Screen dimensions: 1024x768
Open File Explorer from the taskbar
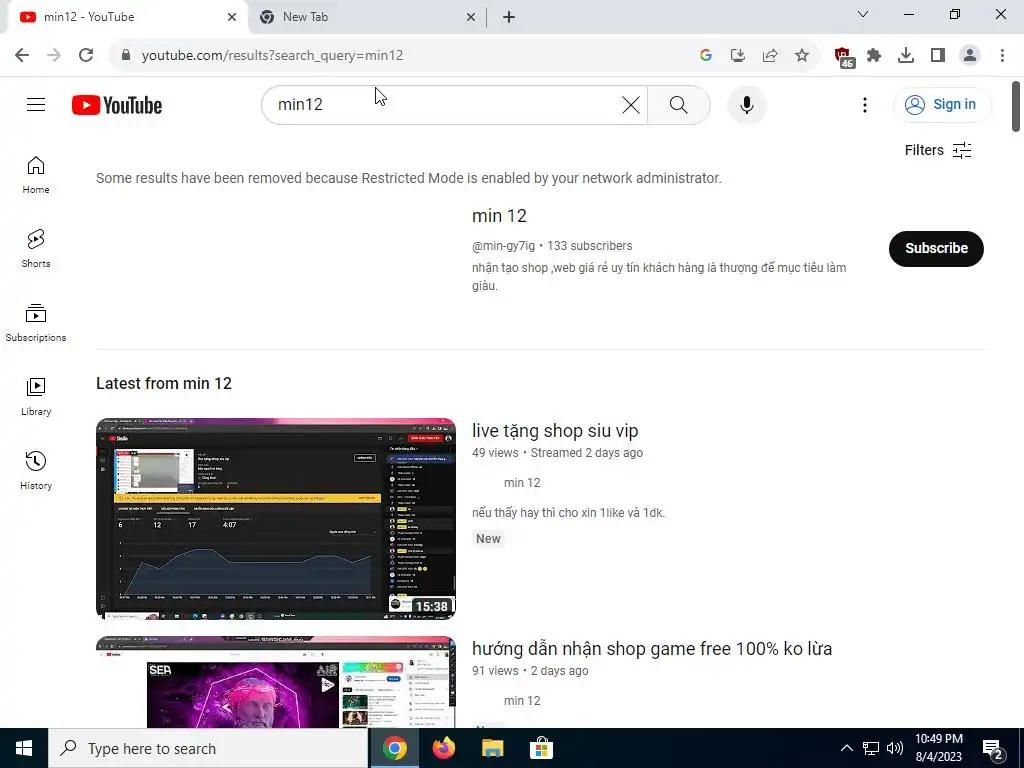pos(492,748)
